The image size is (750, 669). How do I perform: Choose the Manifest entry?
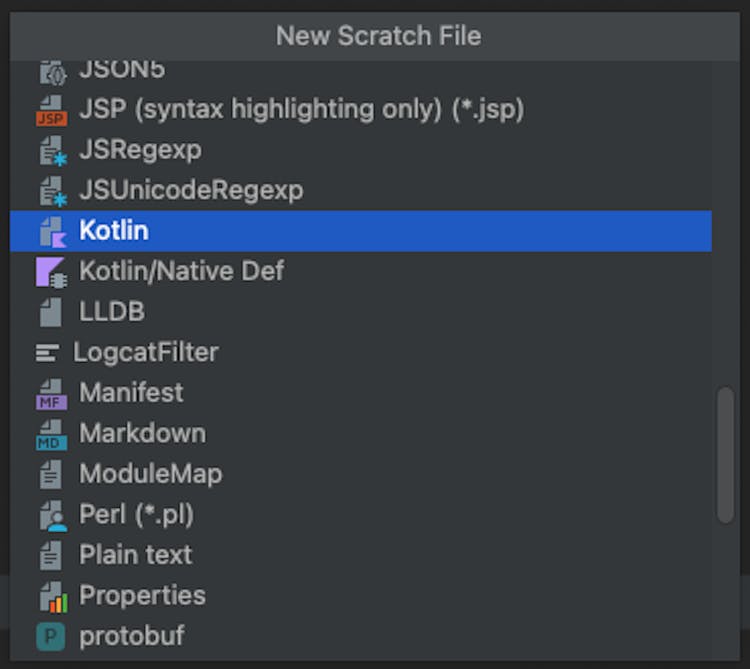point(131,393)
